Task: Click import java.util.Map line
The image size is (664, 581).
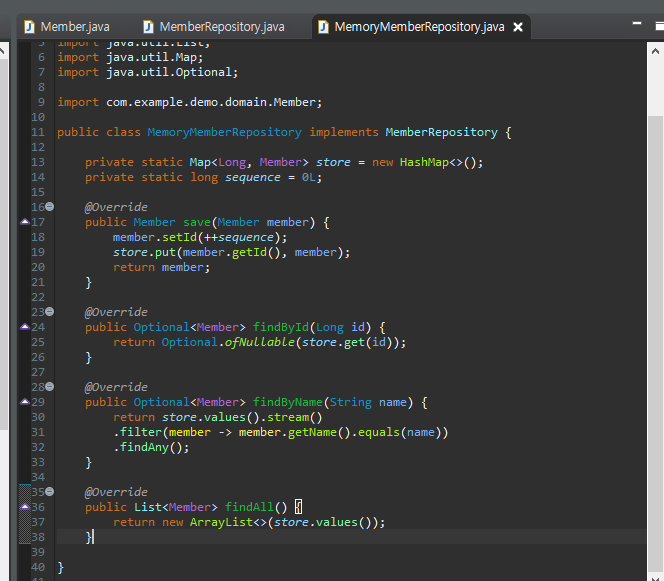Action: coord(130,58)
